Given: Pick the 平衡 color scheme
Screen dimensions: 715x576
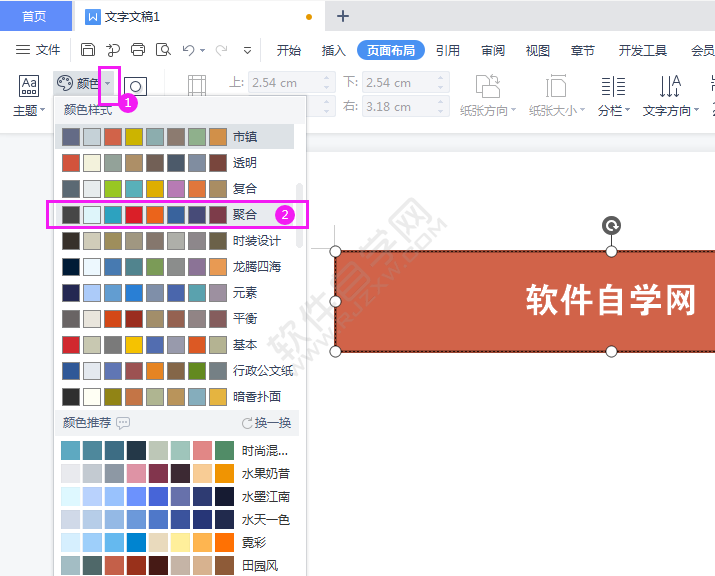Looking at the screenshot, I should pos(175,318).
